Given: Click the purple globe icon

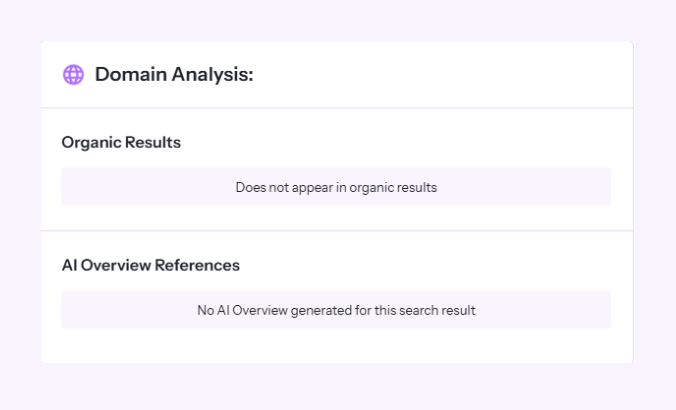Looking at the screenshot, I should 73,75.
